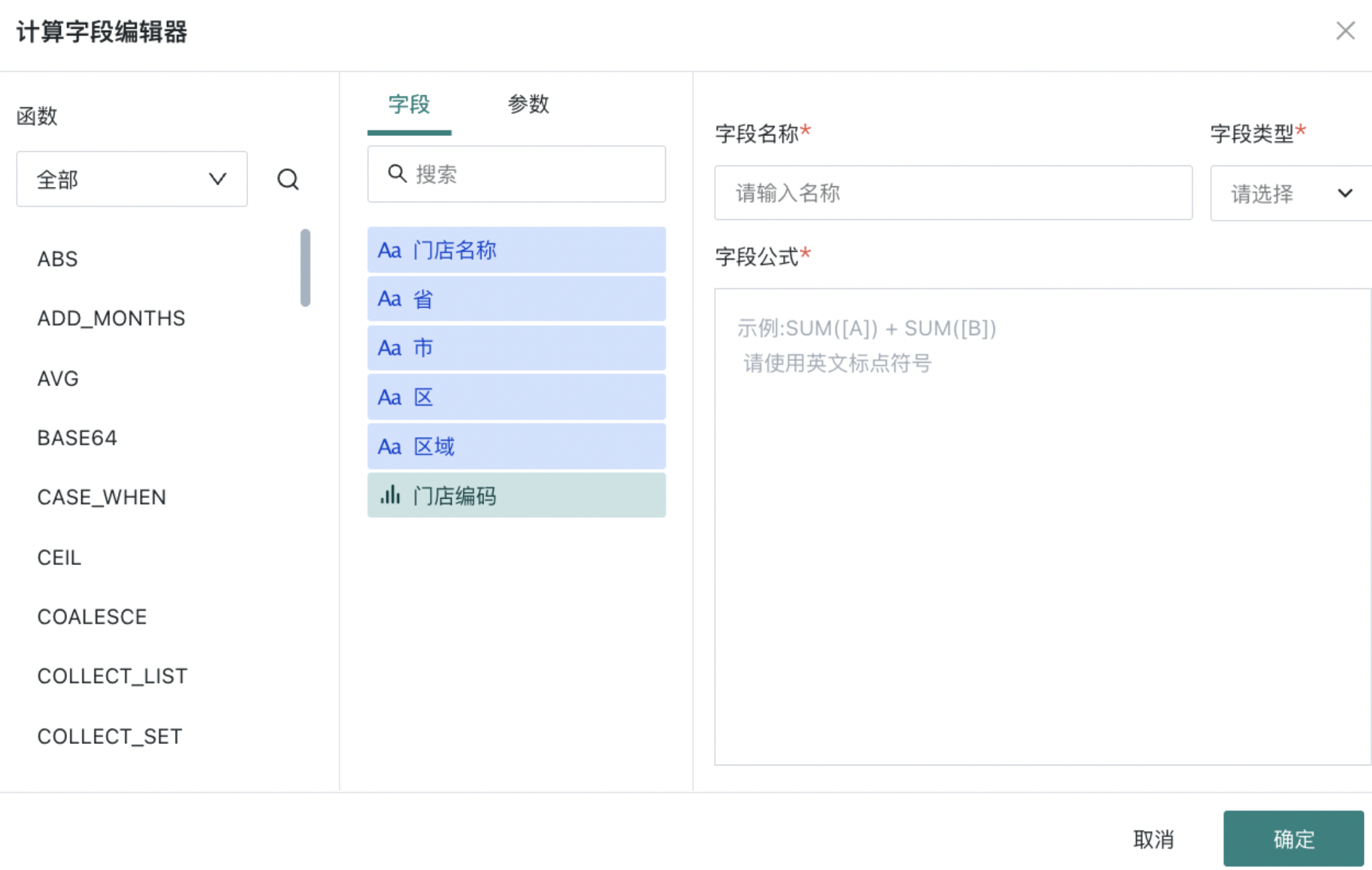Close the calculated field editor dialog
The image size is (1372, 870).
(1345, 31)
